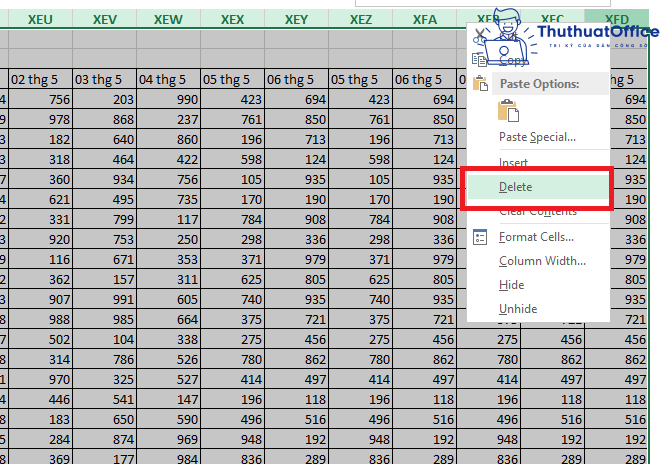Choose Clear Contents in the context menu
This screenshot has width=668, height=464.
click(x=538, y=211)
